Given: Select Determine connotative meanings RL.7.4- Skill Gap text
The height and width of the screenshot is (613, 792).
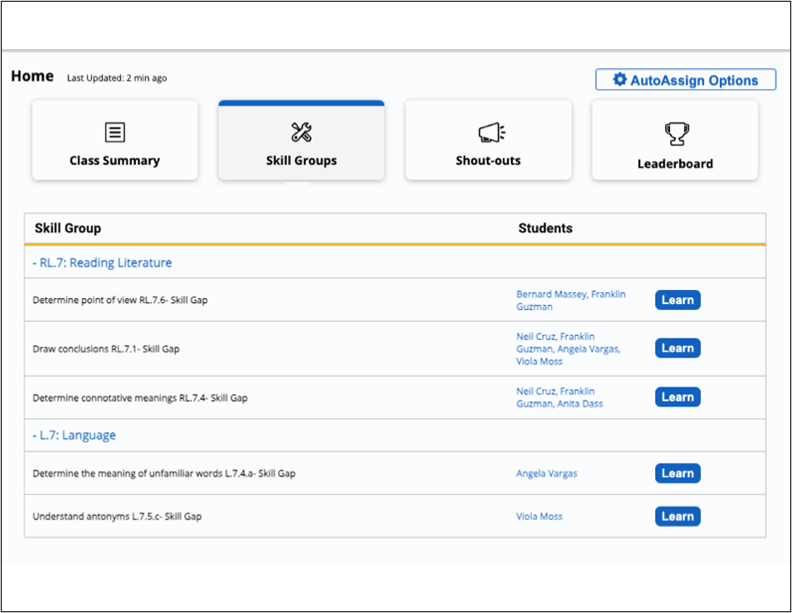Looking at the screenshot, I should click(x=140, y=398).
